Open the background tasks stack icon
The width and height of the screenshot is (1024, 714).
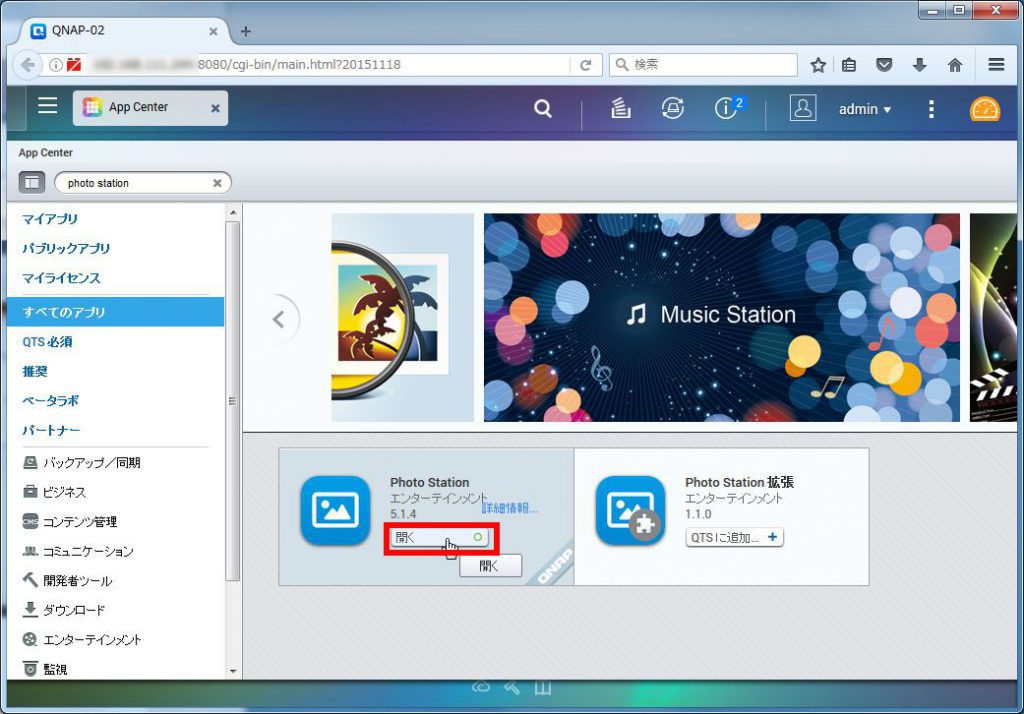620,108
